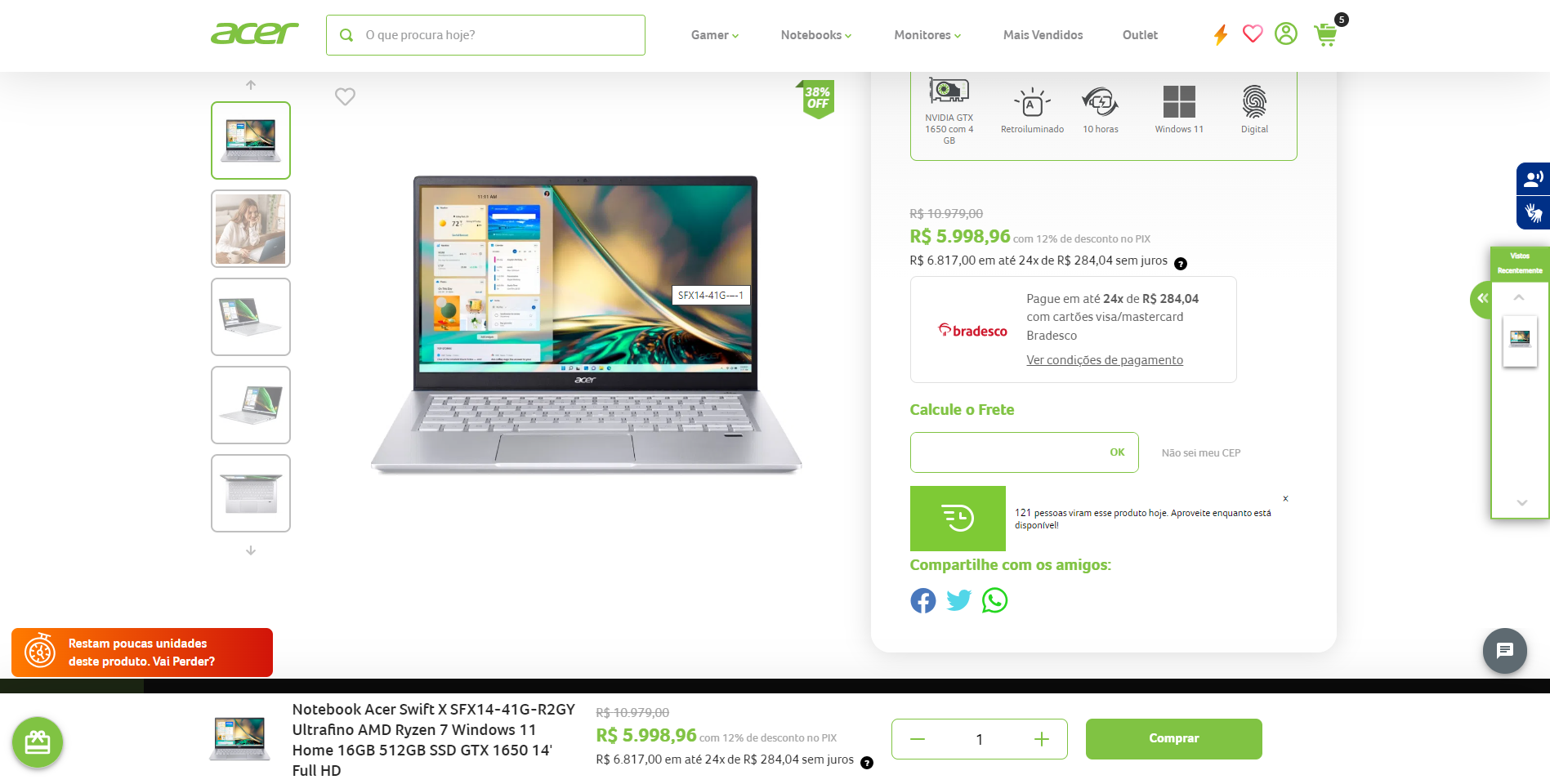Screen dimensions: 1550x784
Task: Open the chat support bubble
Action: [x=1505, y=650]
